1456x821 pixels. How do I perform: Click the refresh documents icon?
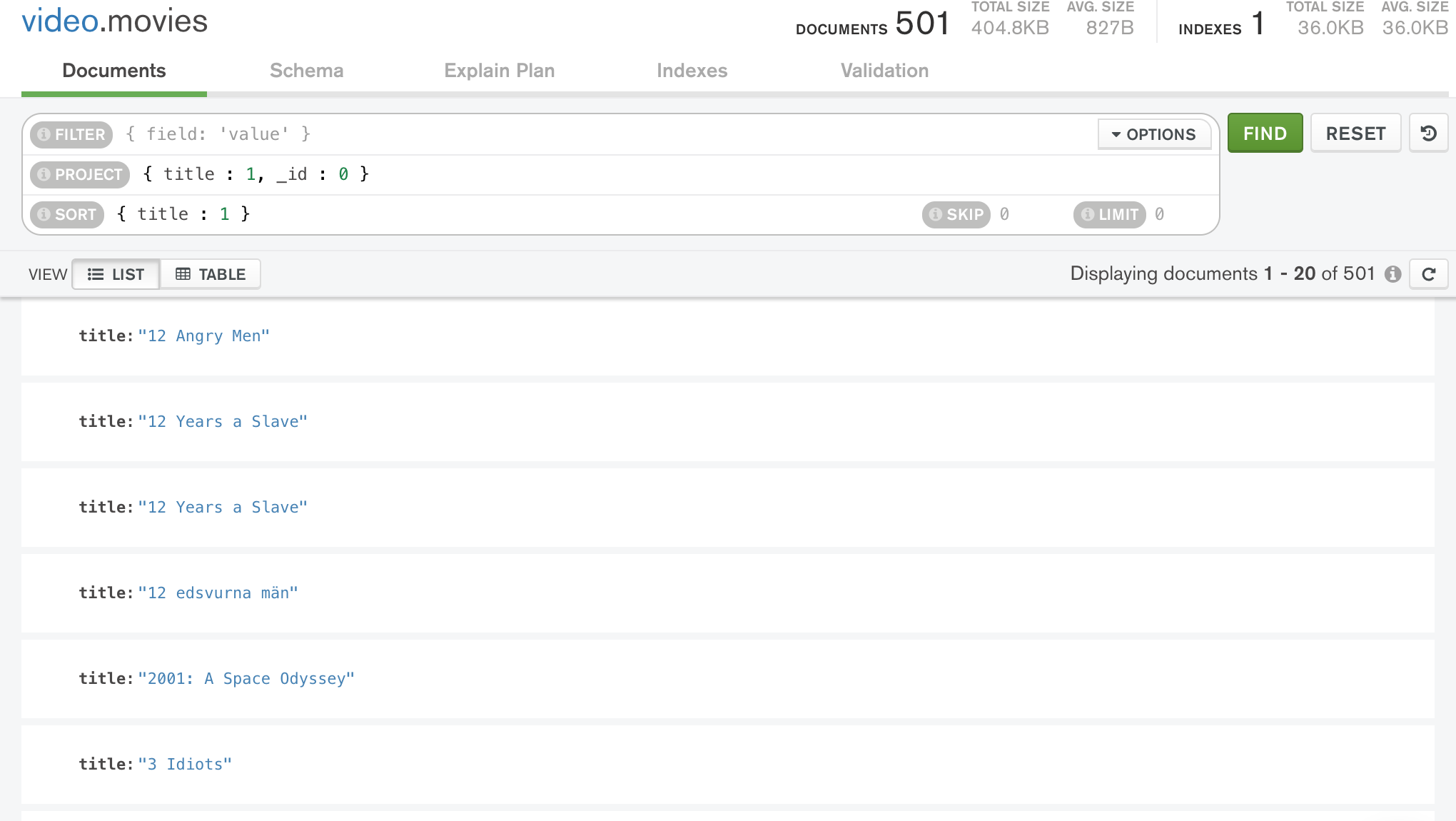[x=1428, y=274]
